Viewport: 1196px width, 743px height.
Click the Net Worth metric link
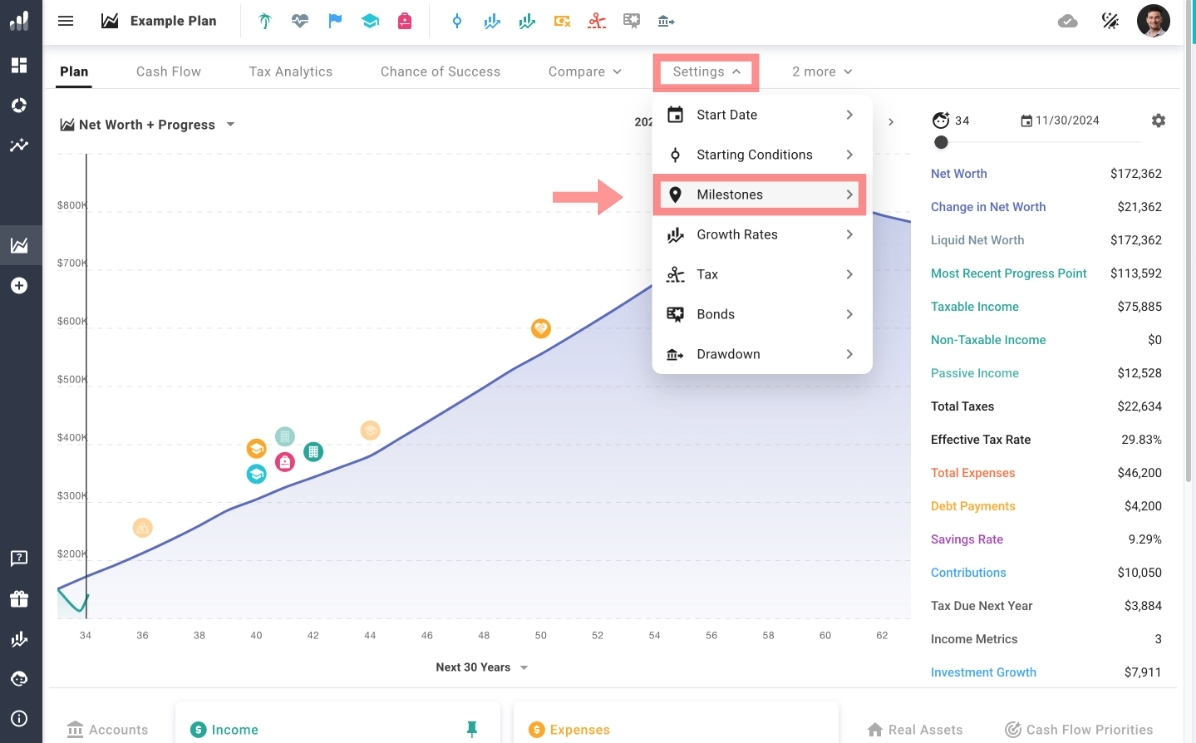(958, 174)
